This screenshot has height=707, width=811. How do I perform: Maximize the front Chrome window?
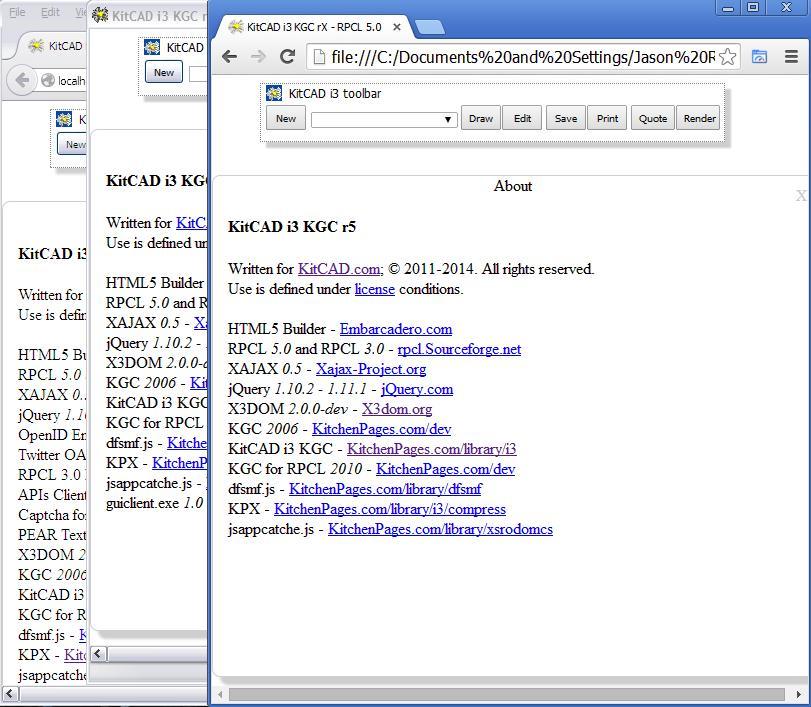coord(753,7)
